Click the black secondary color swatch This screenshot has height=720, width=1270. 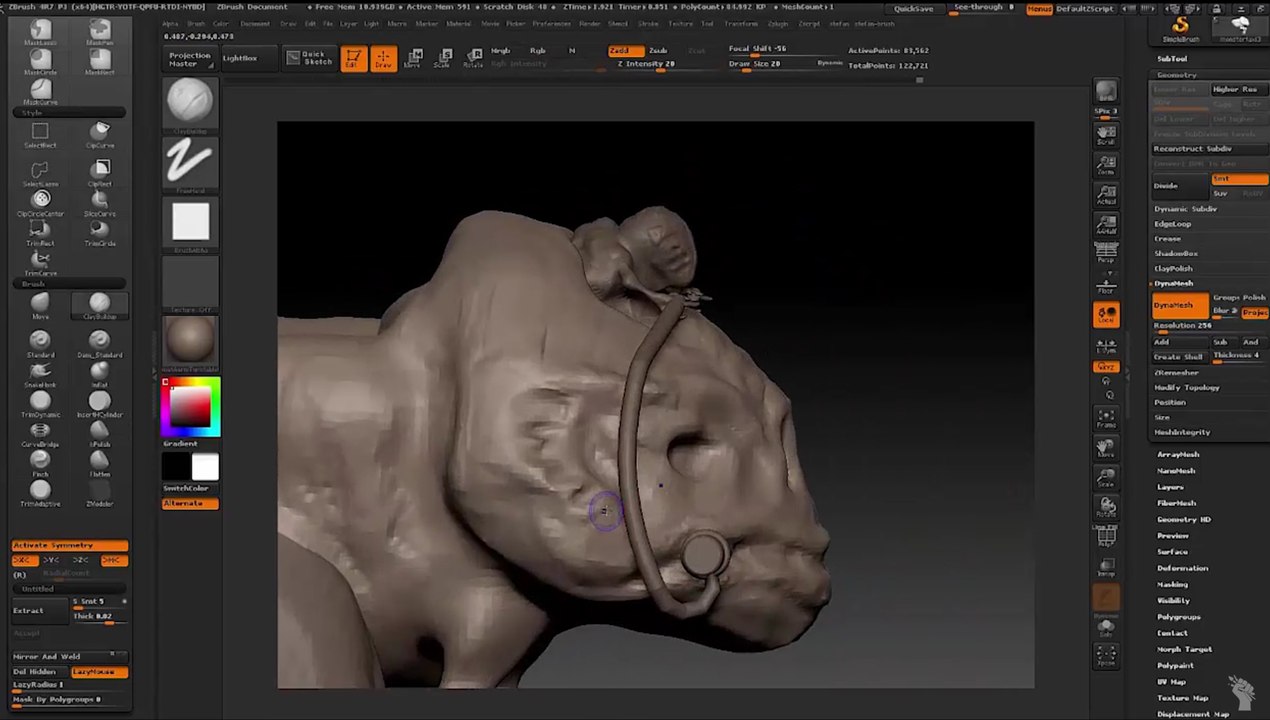[176, 467]
